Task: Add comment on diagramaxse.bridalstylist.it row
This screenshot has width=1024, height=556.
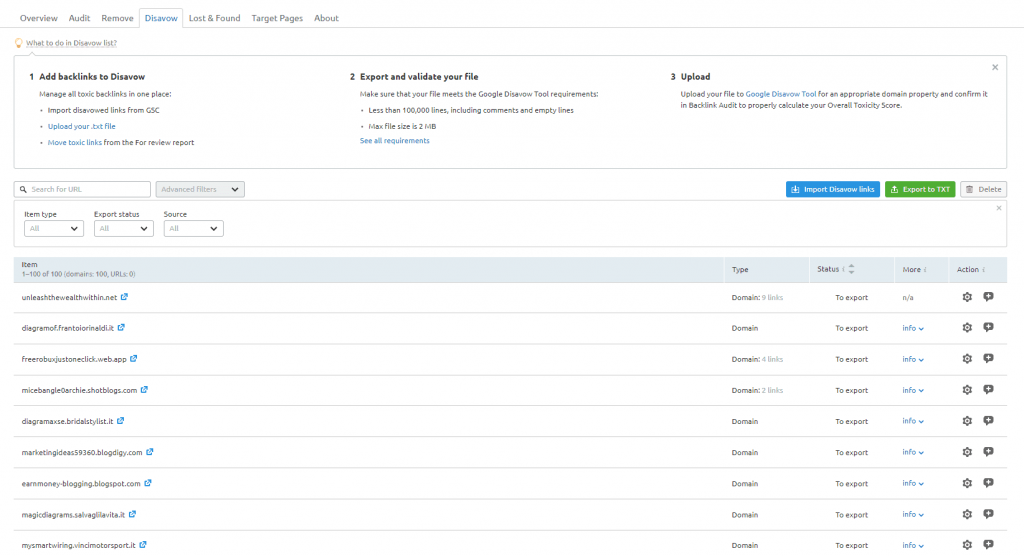Action: point(989,421)
